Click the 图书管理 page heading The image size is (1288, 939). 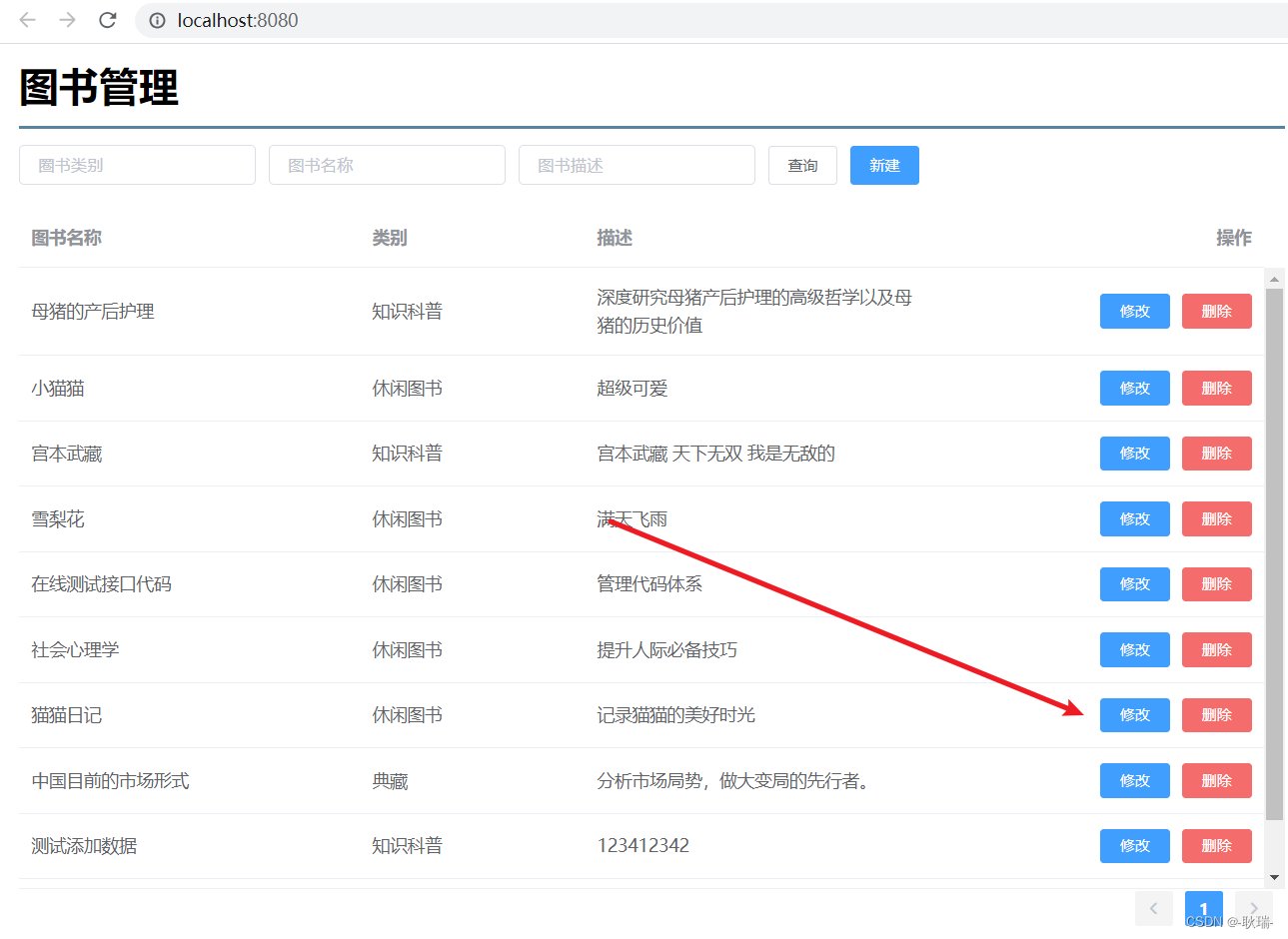[x=99, y=88]
